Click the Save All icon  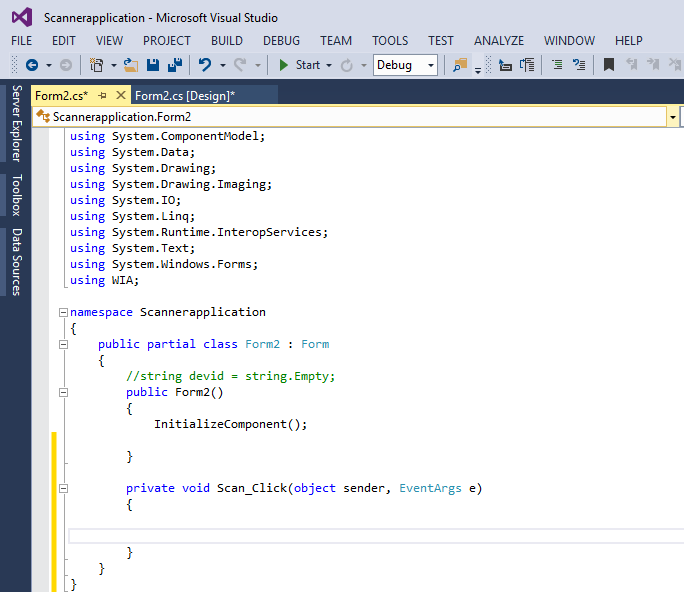point(175,65)
